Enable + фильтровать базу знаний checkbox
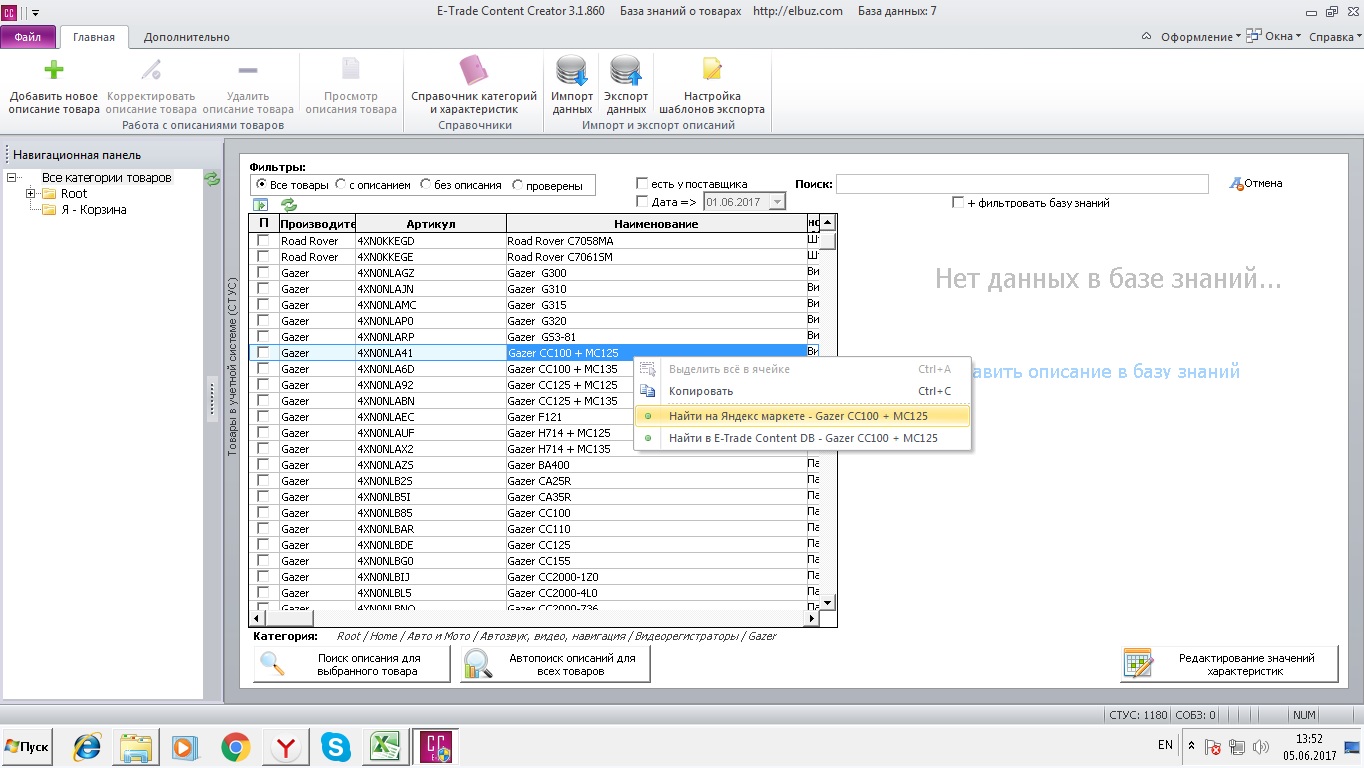Screen dimensions: 1364x768 click(958, 203)
